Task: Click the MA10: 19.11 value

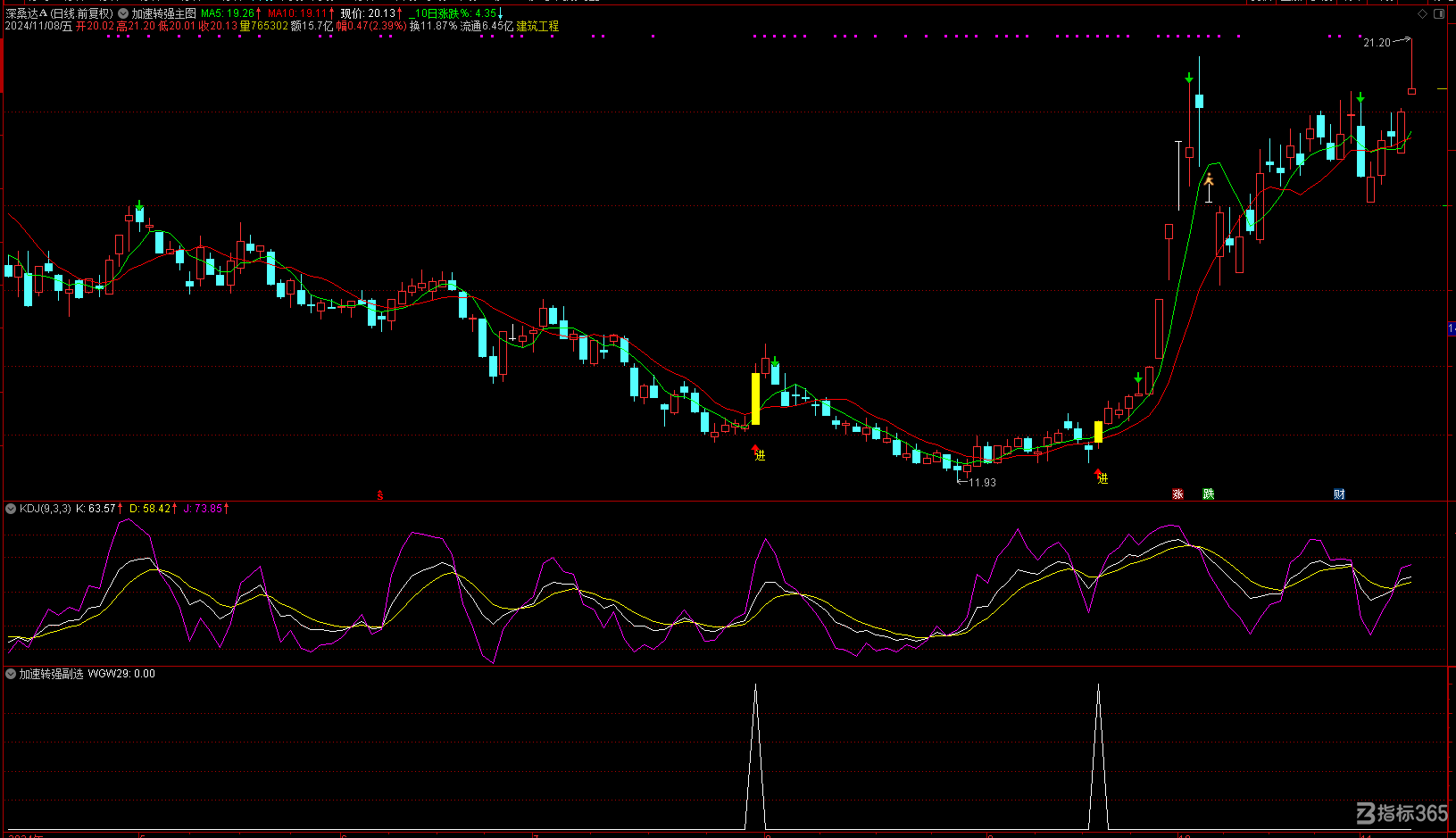Action: pyautogui.click(x=296, y=13)
